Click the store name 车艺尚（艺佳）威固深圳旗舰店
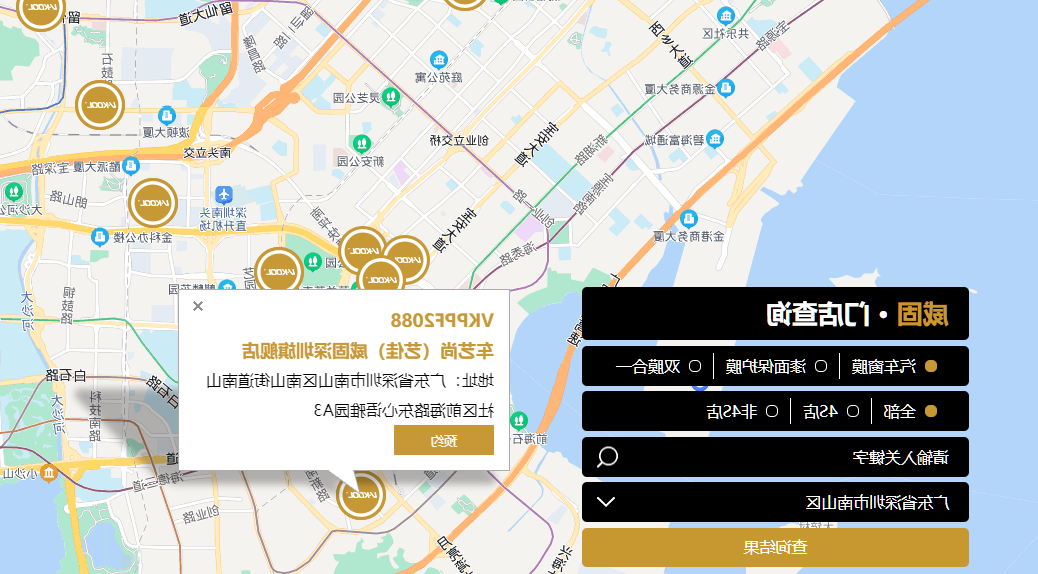This screenshot has width=1038, height=574. tap(367, 350)
